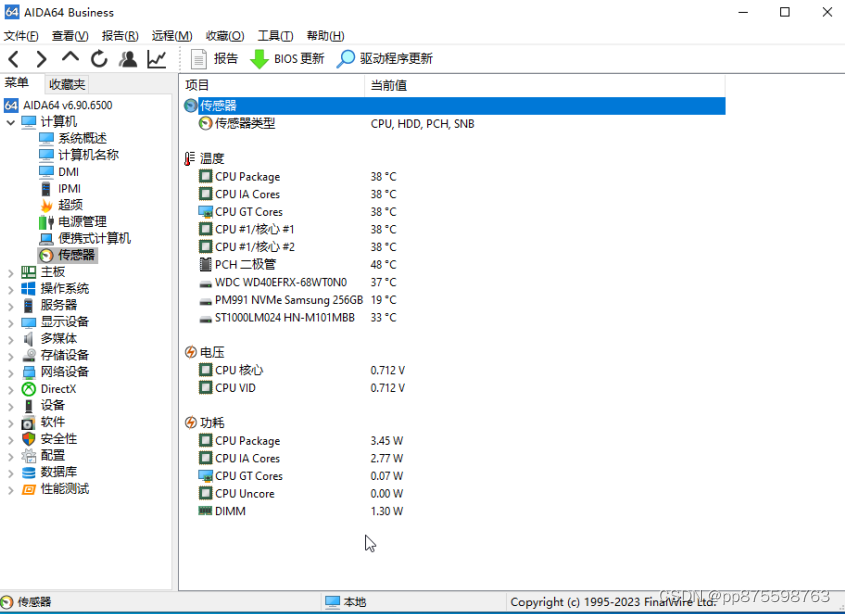This screenshot has width=845, height=614.
Task: Click the 存储设备 drive icon
Action: (x=29, y=356)
